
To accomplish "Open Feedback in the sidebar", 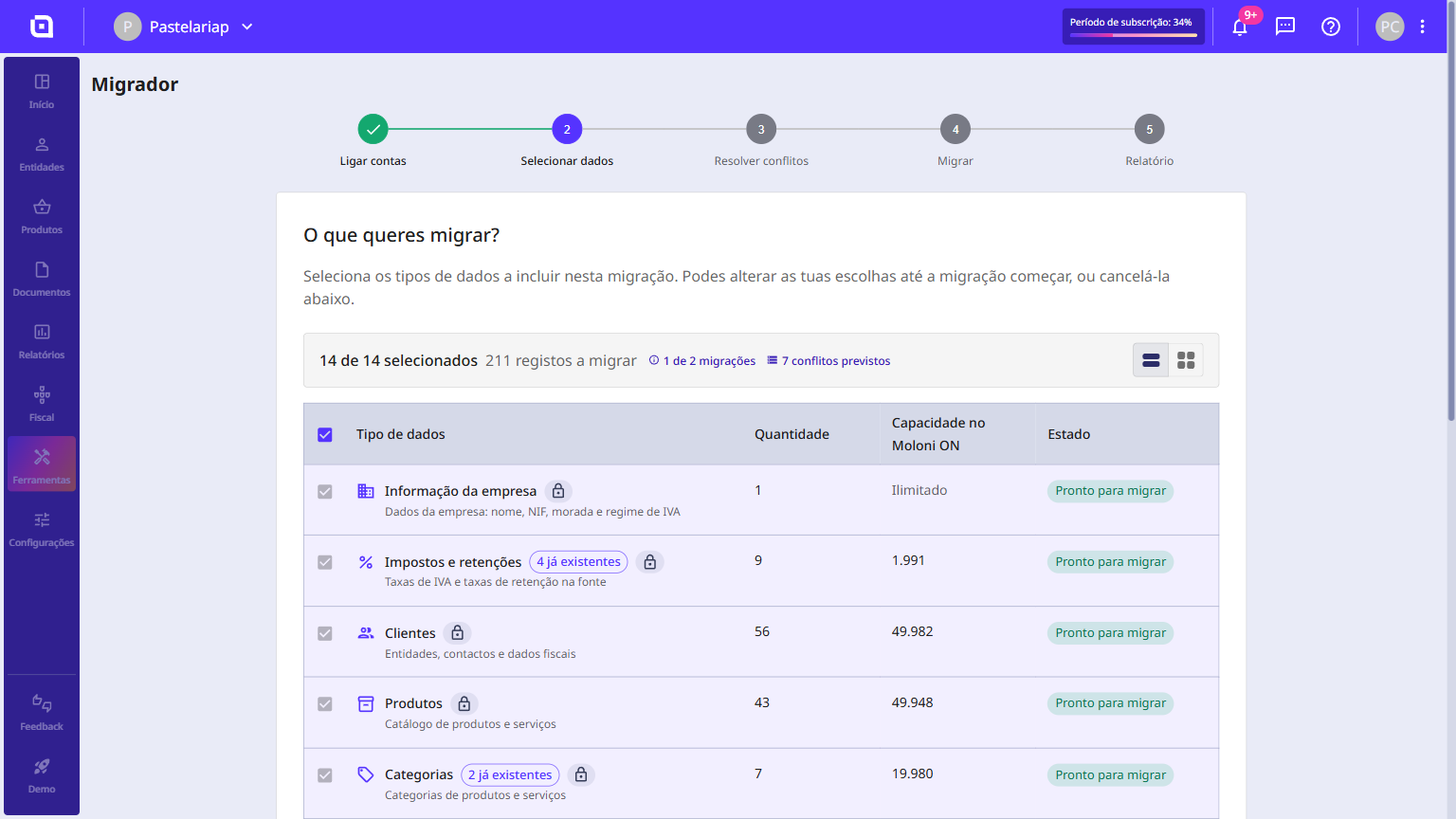I will pos(42,713).
